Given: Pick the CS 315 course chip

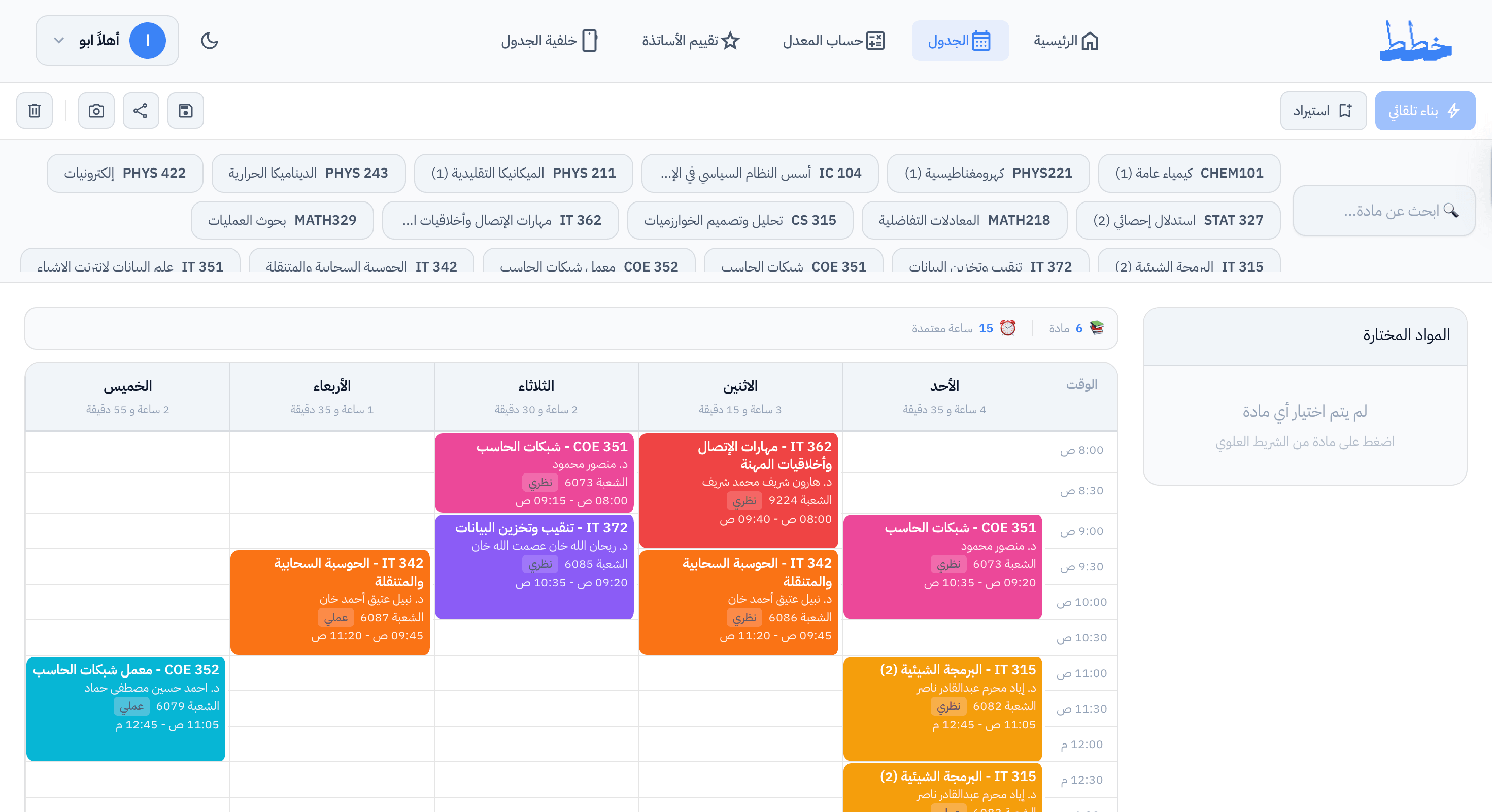Looking at the screenshot, I should click(739, 220).
